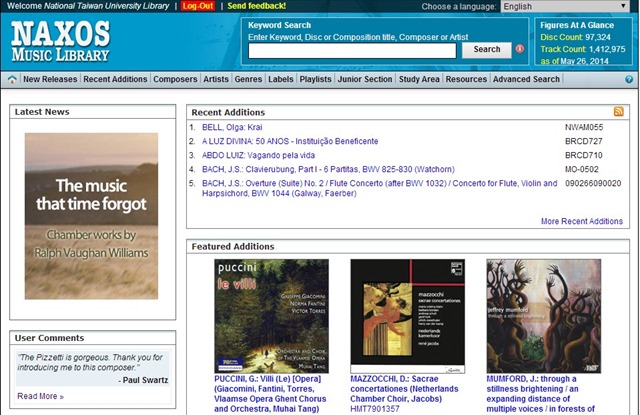Click the Search button

pyautogui.click(x=487, y=49)
